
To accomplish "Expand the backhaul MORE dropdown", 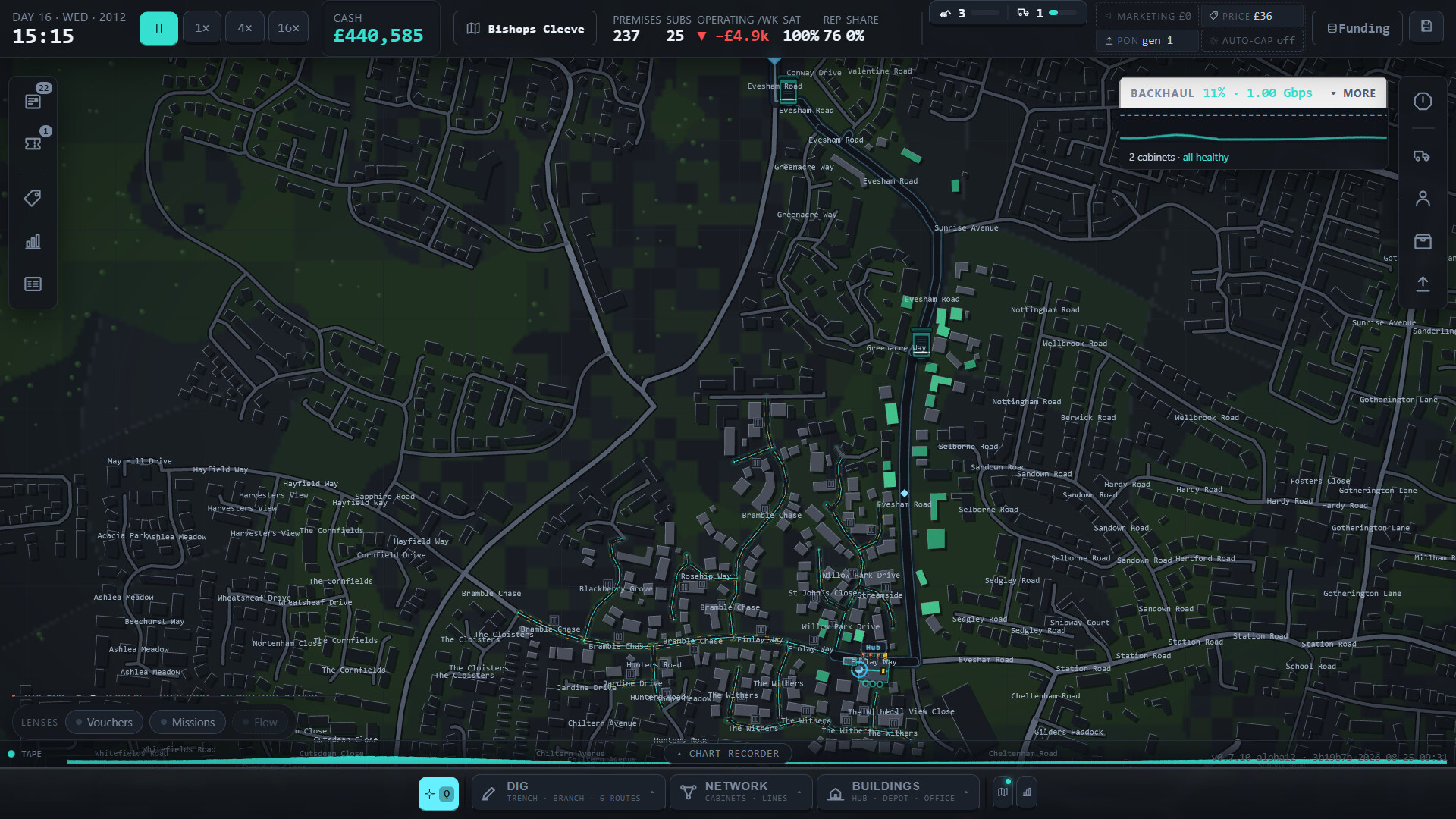I will [1354, 93].
